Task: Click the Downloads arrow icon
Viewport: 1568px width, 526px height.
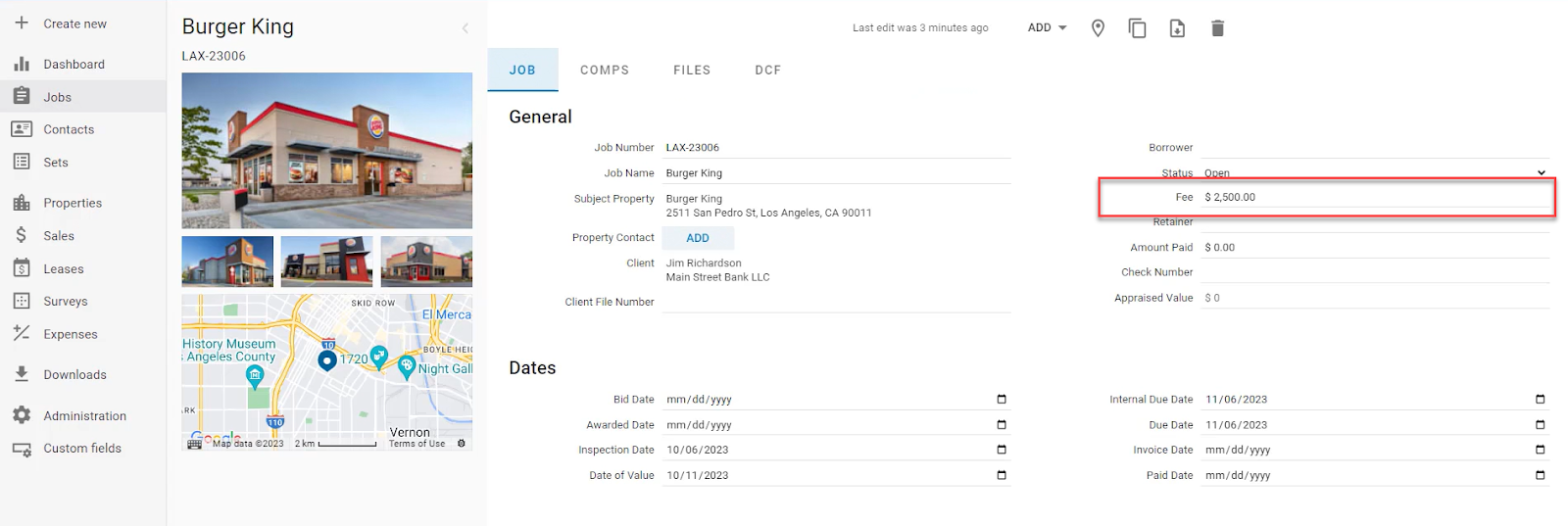Action: click(22, 374)
